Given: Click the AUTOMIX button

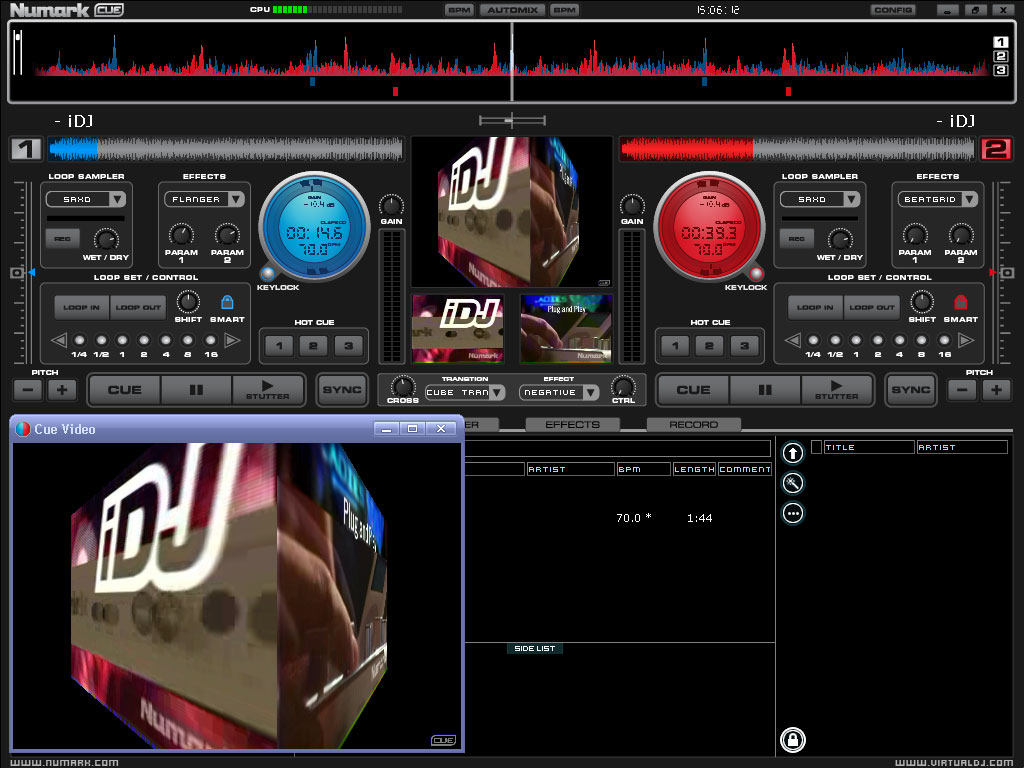Looking at the screenshot, I should coord(513,10).
